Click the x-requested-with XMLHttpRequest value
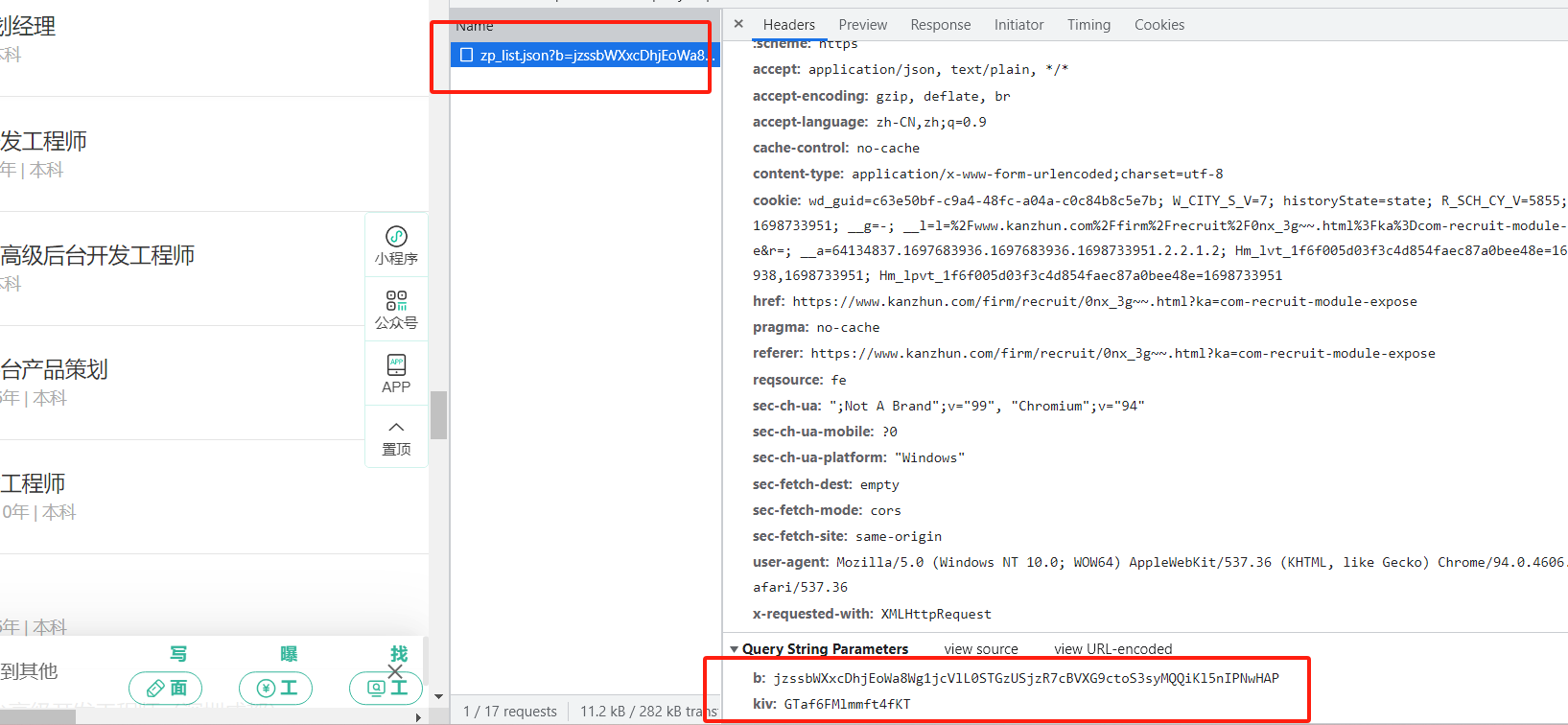1568x725 pixels. tap(936, 614)
